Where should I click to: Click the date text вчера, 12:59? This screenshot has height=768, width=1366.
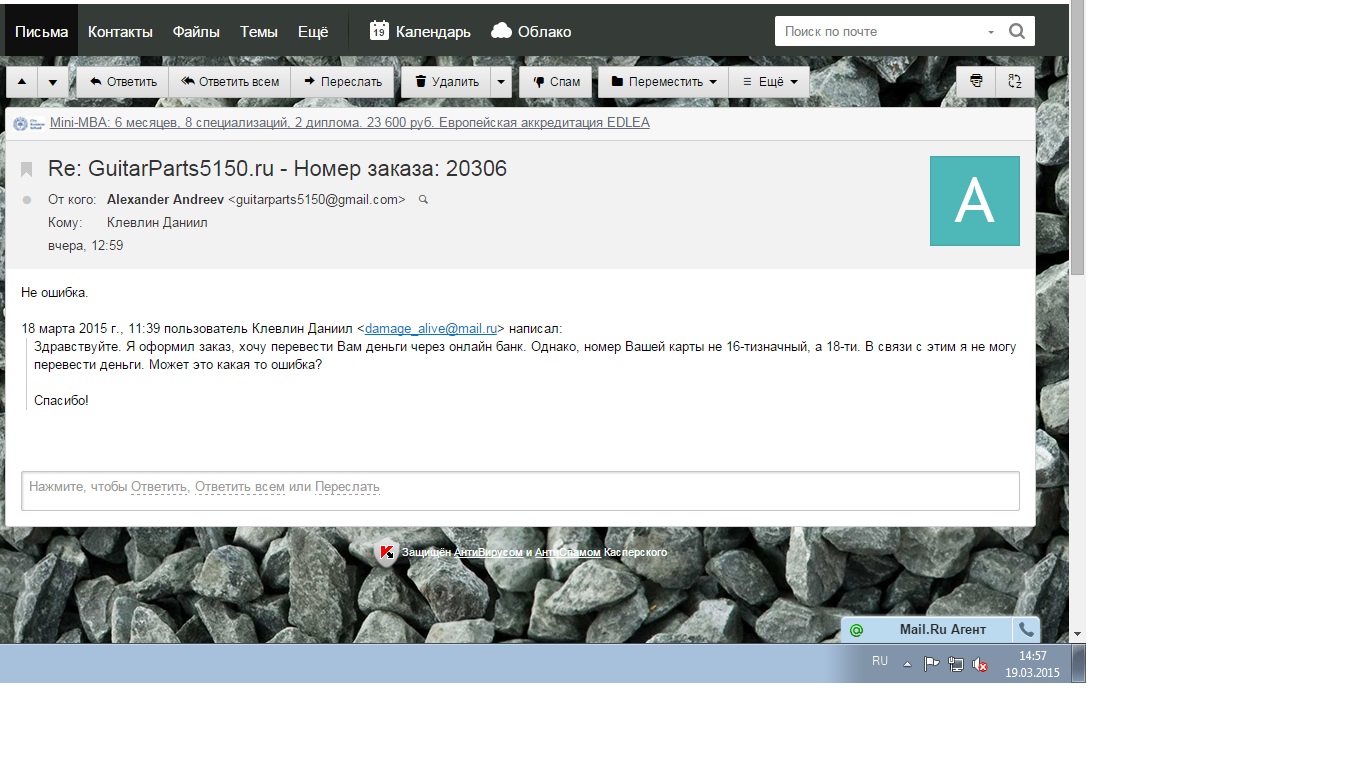86,245
